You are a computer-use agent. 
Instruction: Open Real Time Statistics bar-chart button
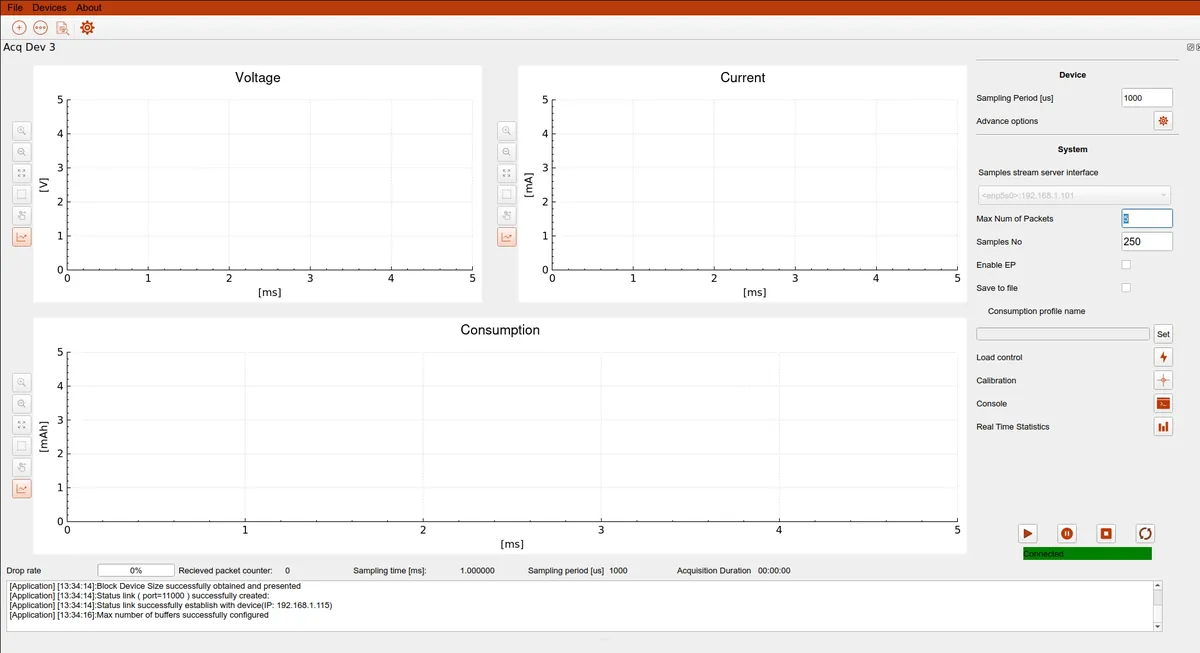(x=1163, y=427)
